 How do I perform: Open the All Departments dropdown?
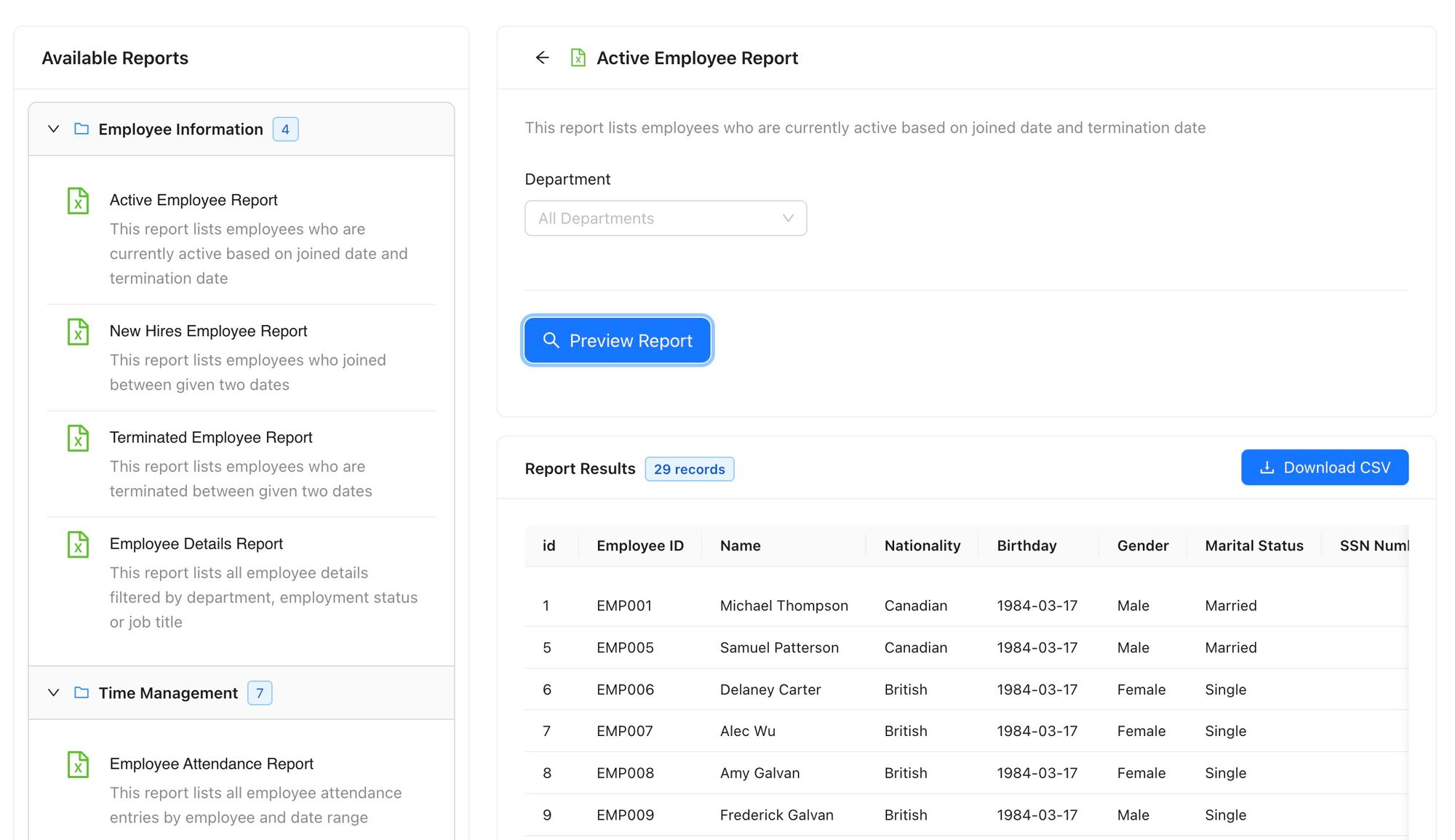665,218
